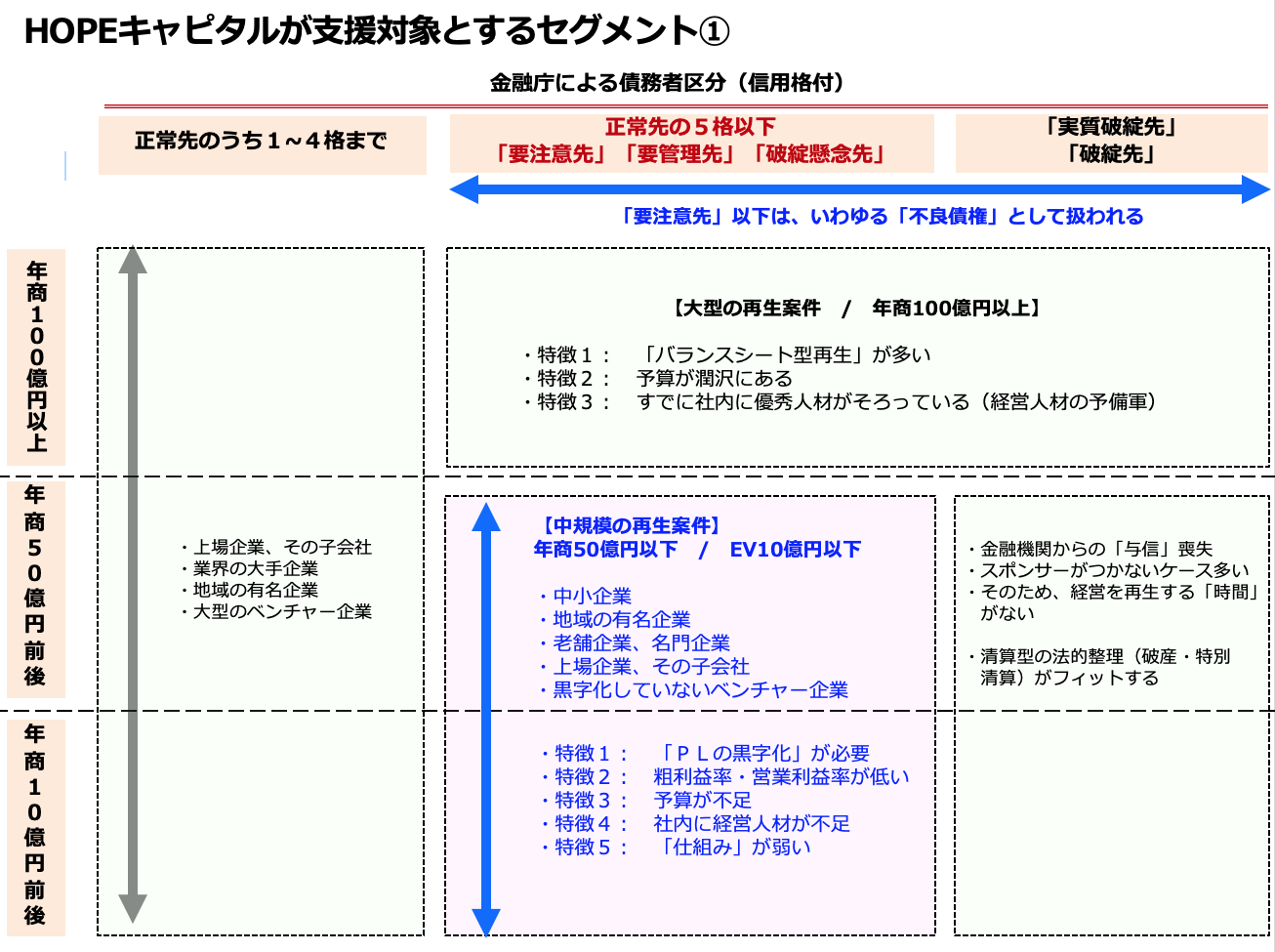
Task: Select the red text 正常先の5格以下
Action: pos(690,127)
